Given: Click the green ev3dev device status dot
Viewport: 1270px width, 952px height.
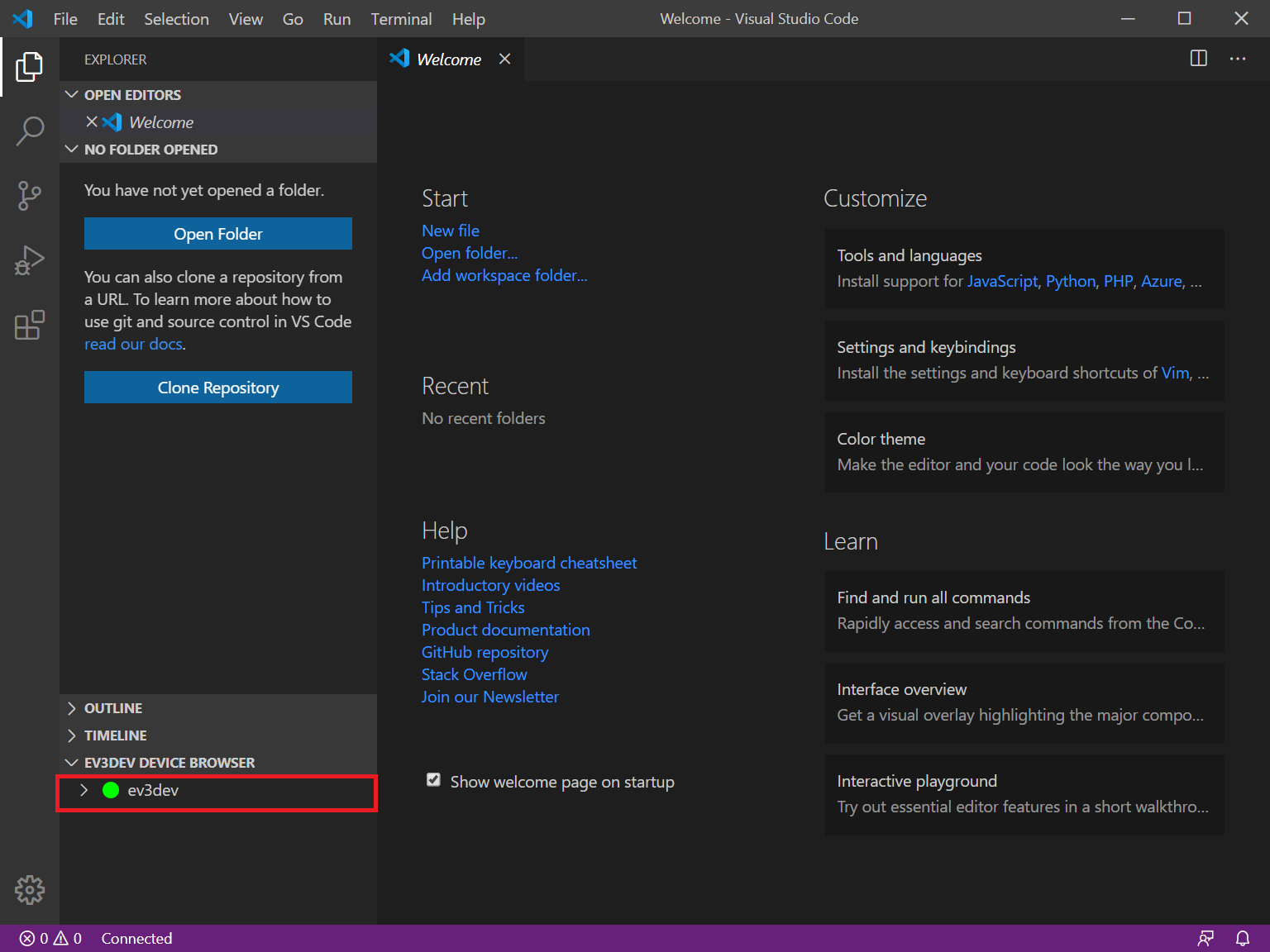Looking at the screenshot, I should click(111, 790).
